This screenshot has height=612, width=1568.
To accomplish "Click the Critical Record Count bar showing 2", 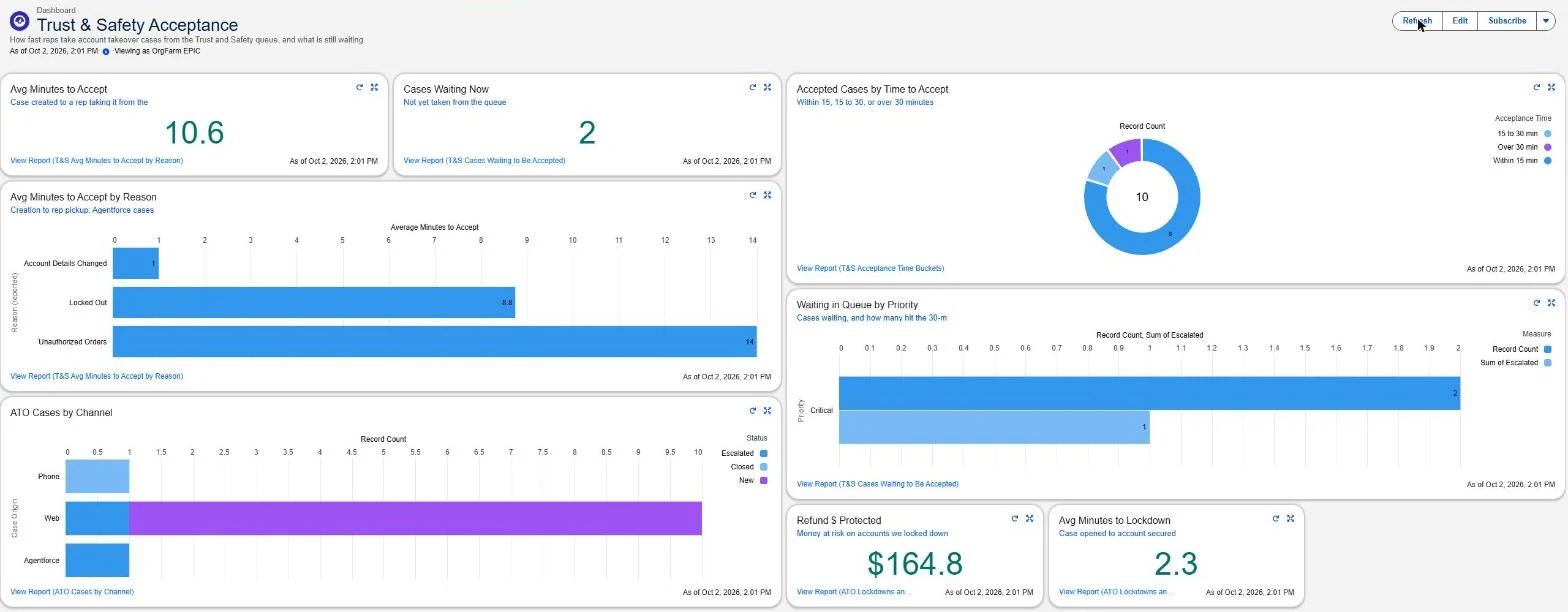I will click(x=1149, y=393).
